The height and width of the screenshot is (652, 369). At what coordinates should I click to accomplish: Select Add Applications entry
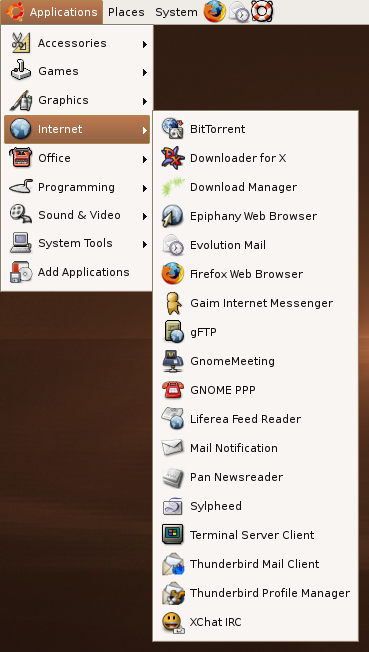click(x=77, y=272)
